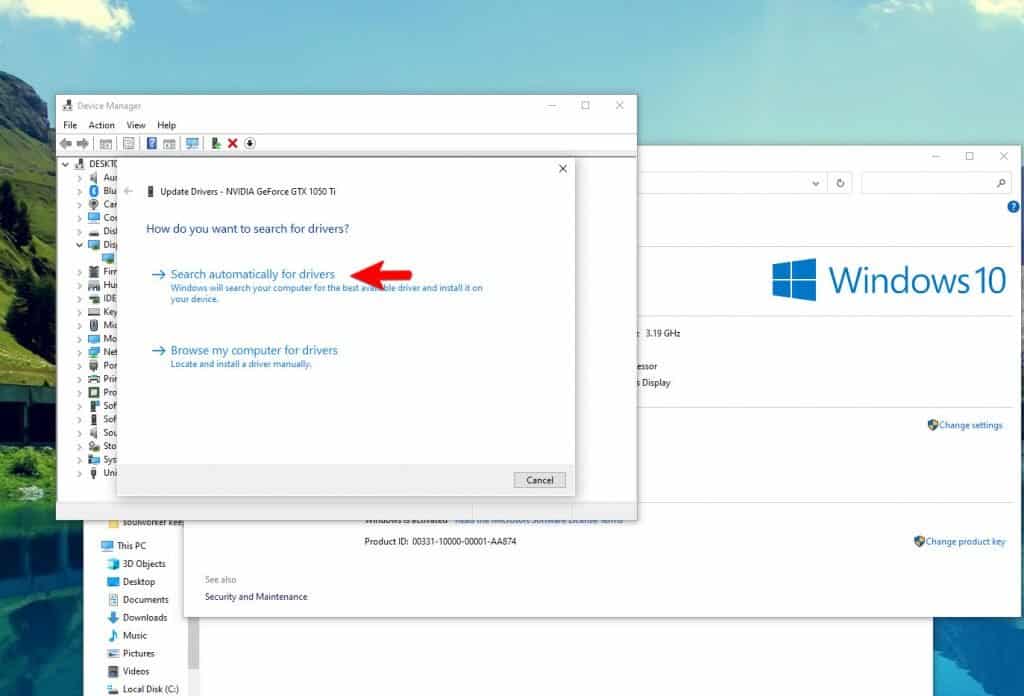The height and width of the screenshot is (696, 1024).
Task: Click the magnifier icon in System search box
Action: [1001, 183]
